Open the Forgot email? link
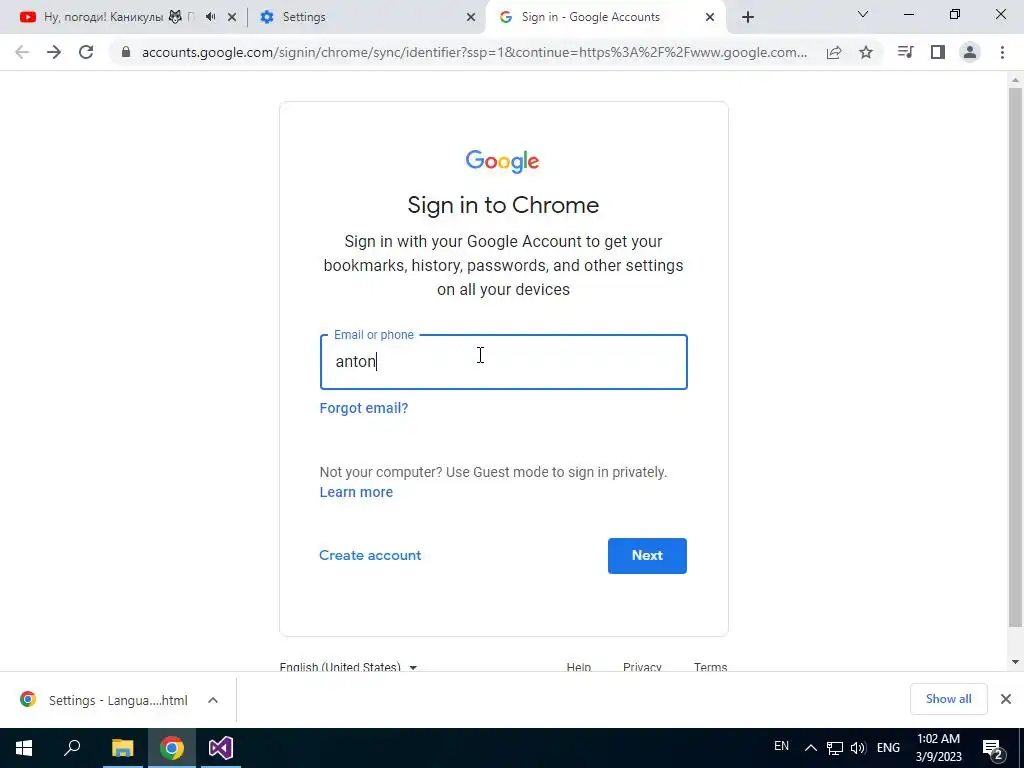 click(x=364, y=408)
